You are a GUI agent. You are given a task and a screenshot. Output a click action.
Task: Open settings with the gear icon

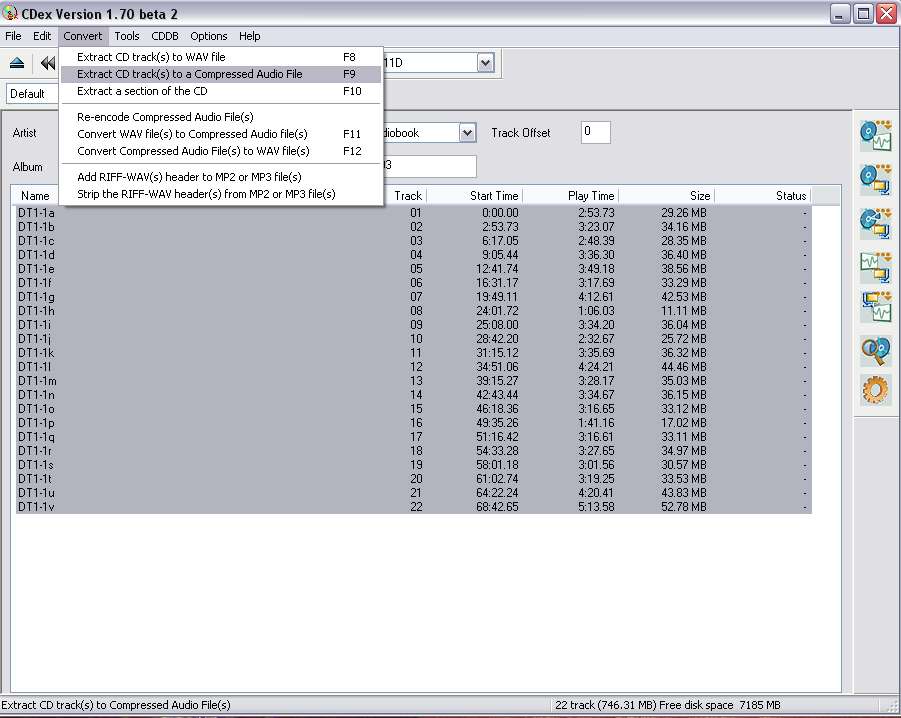pos(875,391)
